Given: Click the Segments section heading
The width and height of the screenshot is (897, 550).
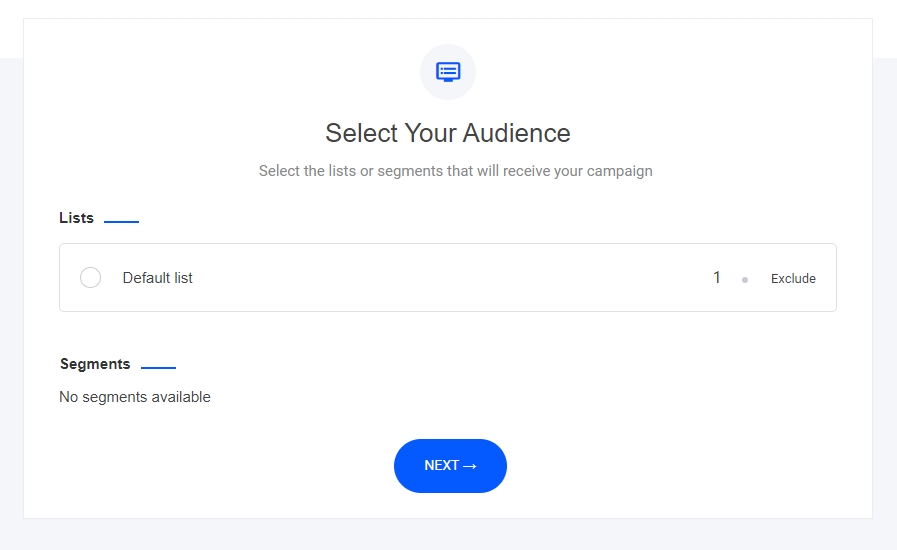Looking at the screenshot, I should (95, 364).
